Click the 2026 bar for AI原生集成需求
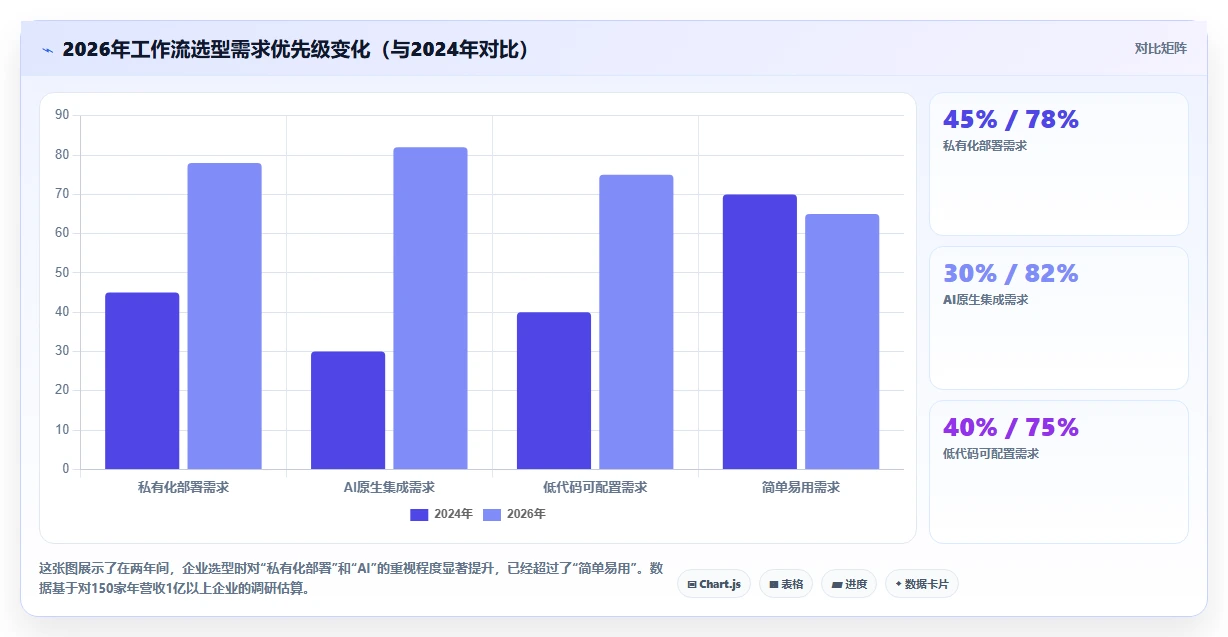1228x637 pixels. [430, 308]
